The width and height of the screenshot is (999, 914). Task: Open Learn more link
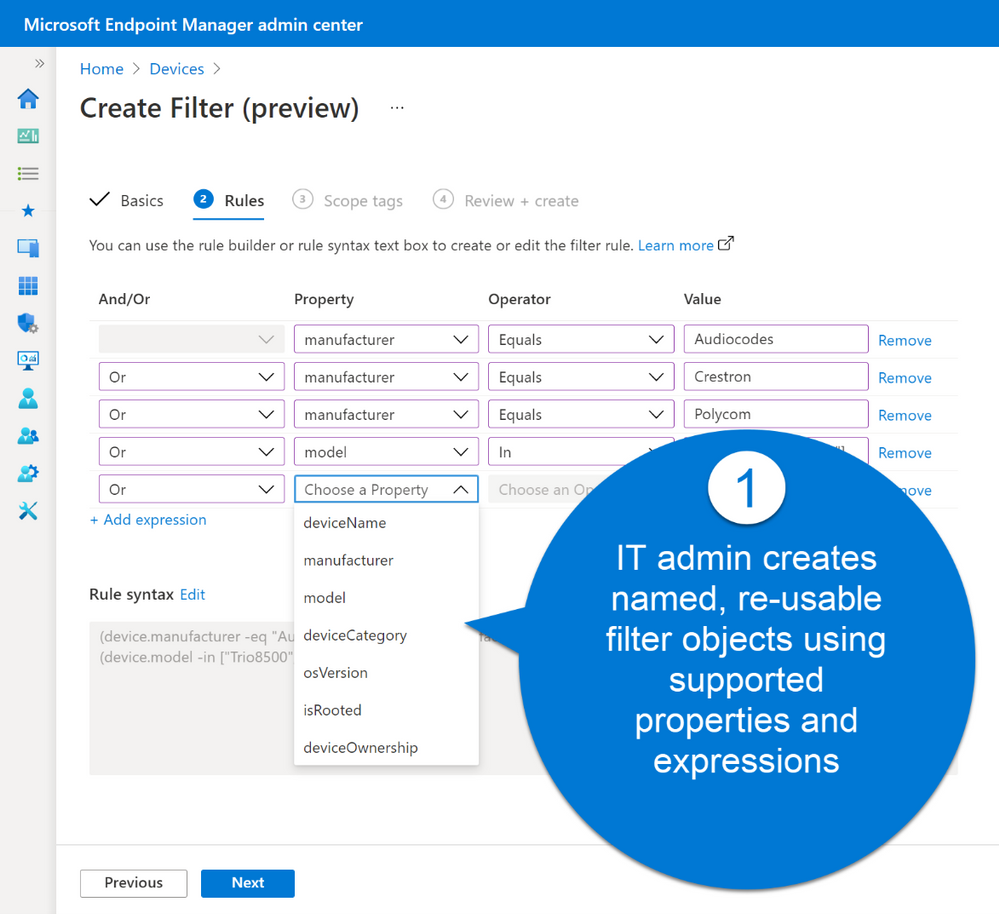click(675, 245)
